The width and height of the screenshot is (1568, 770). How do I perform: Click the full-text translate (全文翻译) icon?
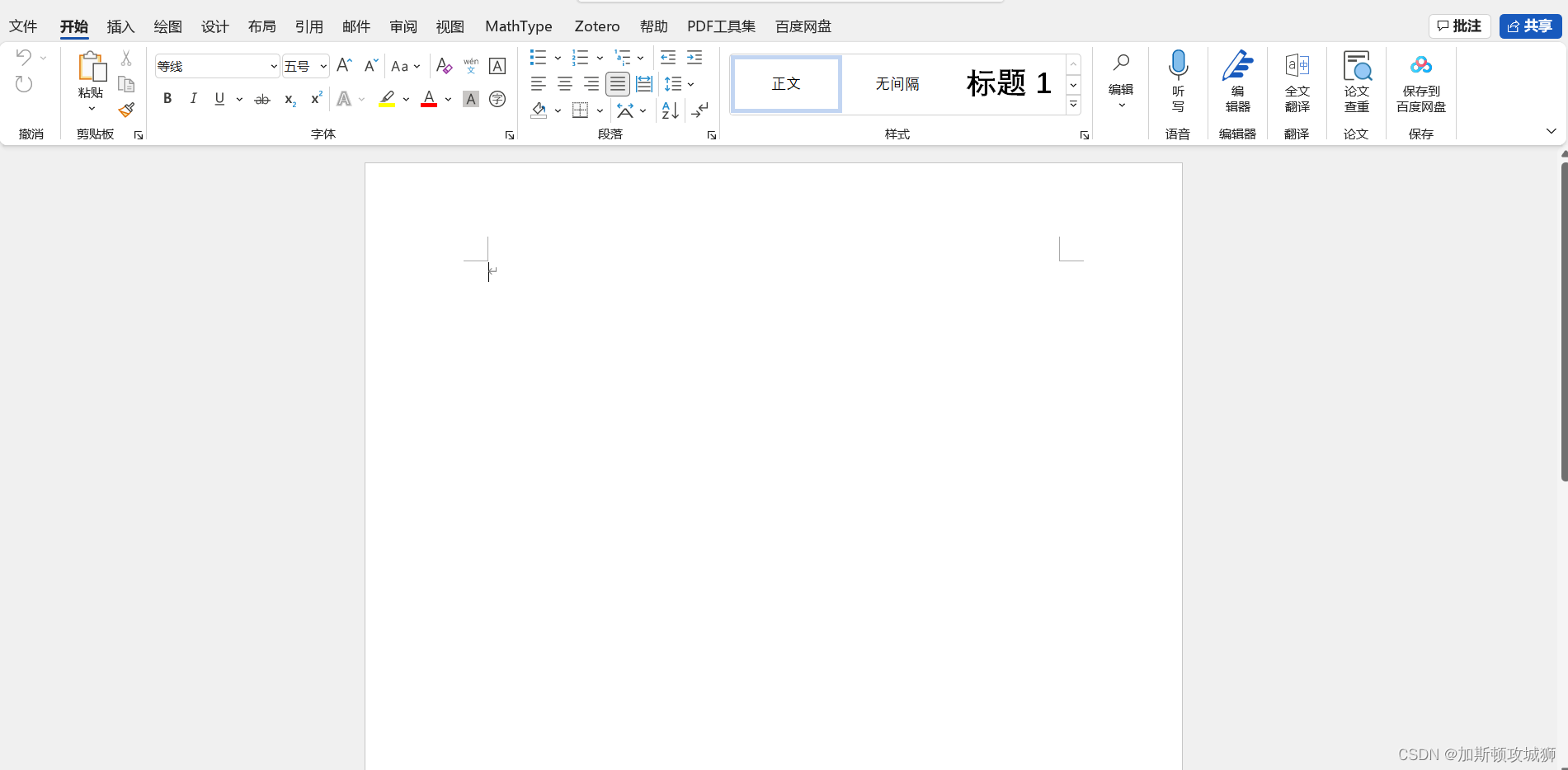coord(1297,82)
